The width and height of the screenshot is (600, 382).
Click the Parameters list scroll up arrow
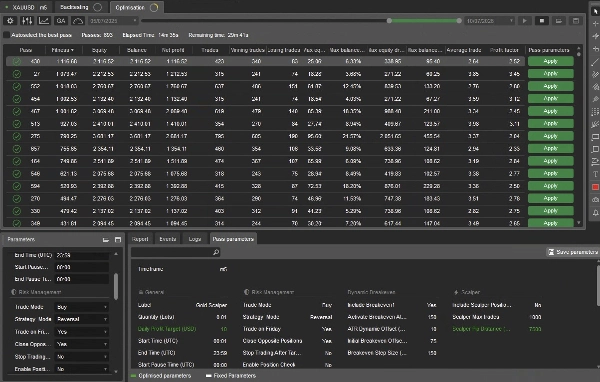[116, 254]
